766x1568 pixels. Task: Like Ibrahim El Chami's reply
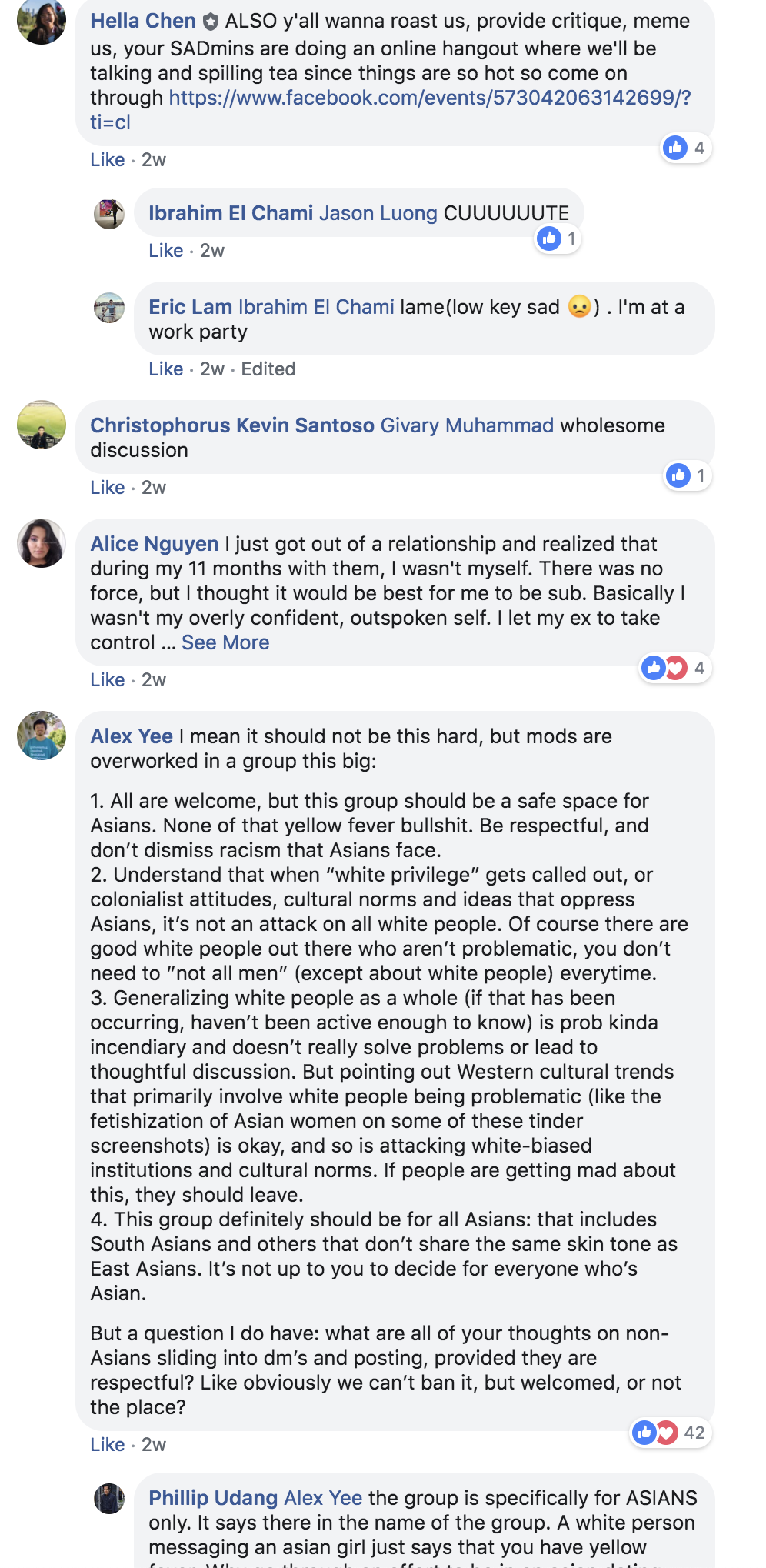point(165,250)
